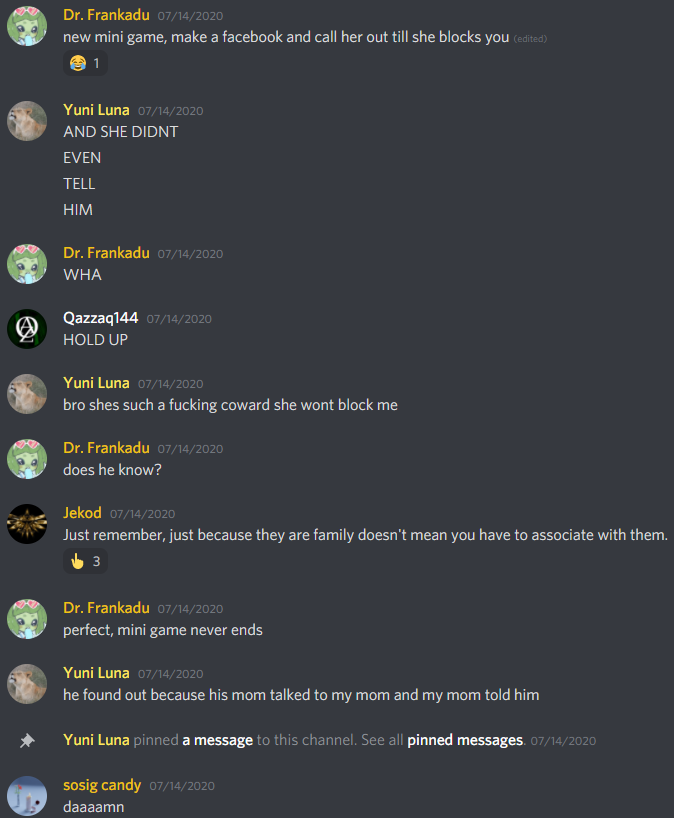Open Qazzaq144's profile avatar

point(27,329)
